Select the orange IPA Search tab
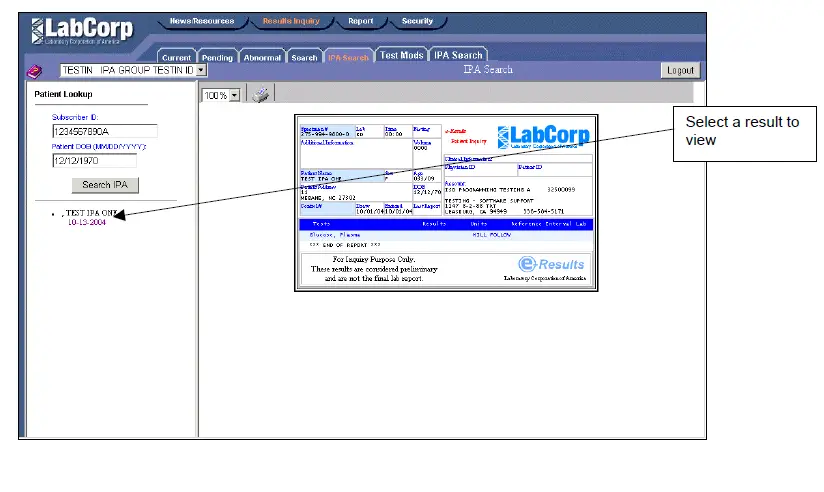Screen dimensions: 824x492 tap(348, 57)
